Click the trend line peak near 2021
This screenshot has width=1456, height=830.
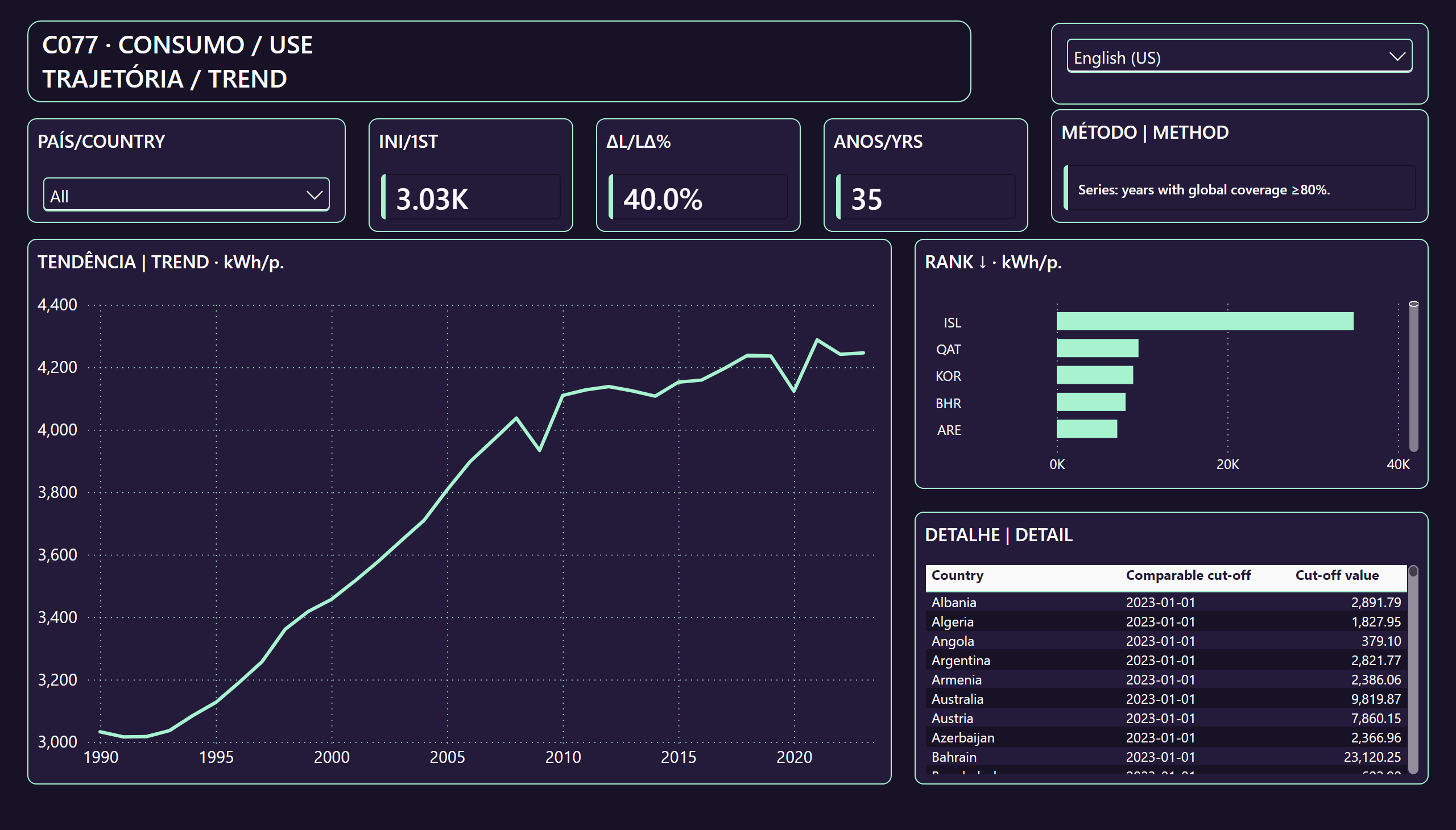(x=817, y=340)
